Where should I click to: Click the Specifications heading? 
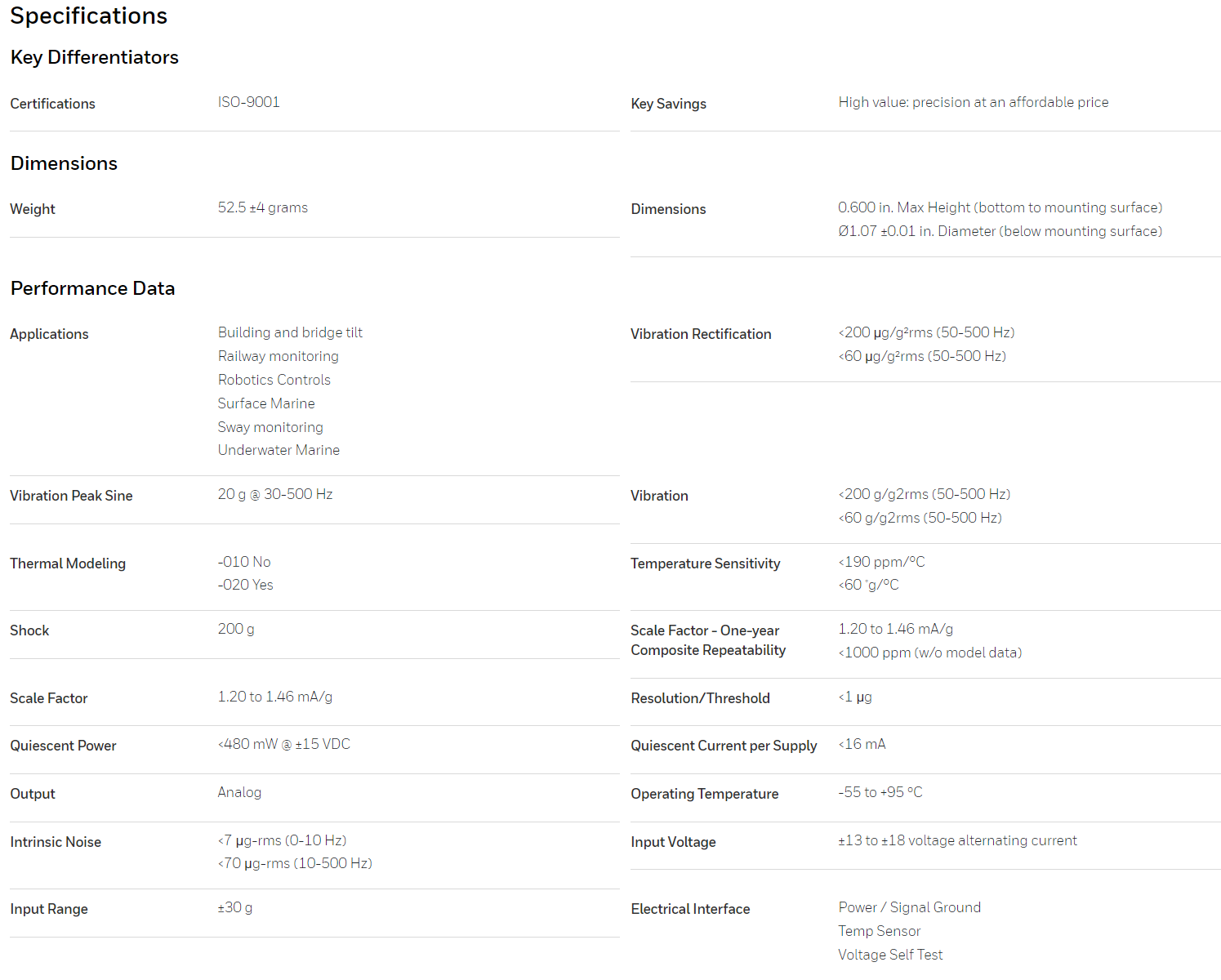pyautogui.click(x=88, y=16)
